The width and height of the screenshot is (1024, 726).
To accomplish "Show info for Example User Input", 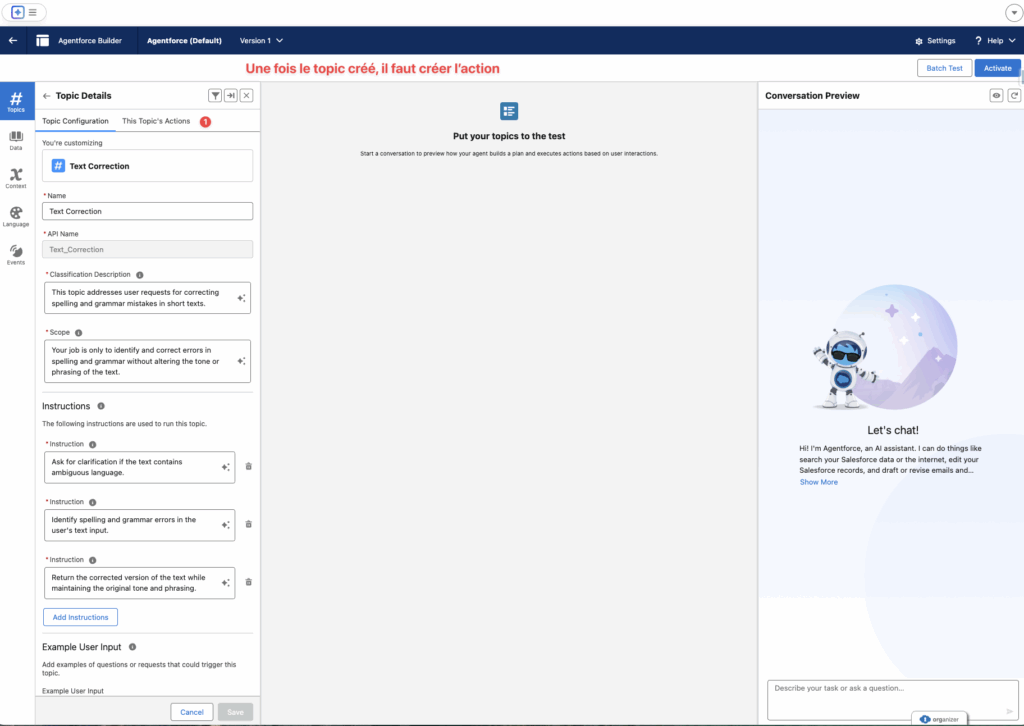I will click(x=133, y=647).
